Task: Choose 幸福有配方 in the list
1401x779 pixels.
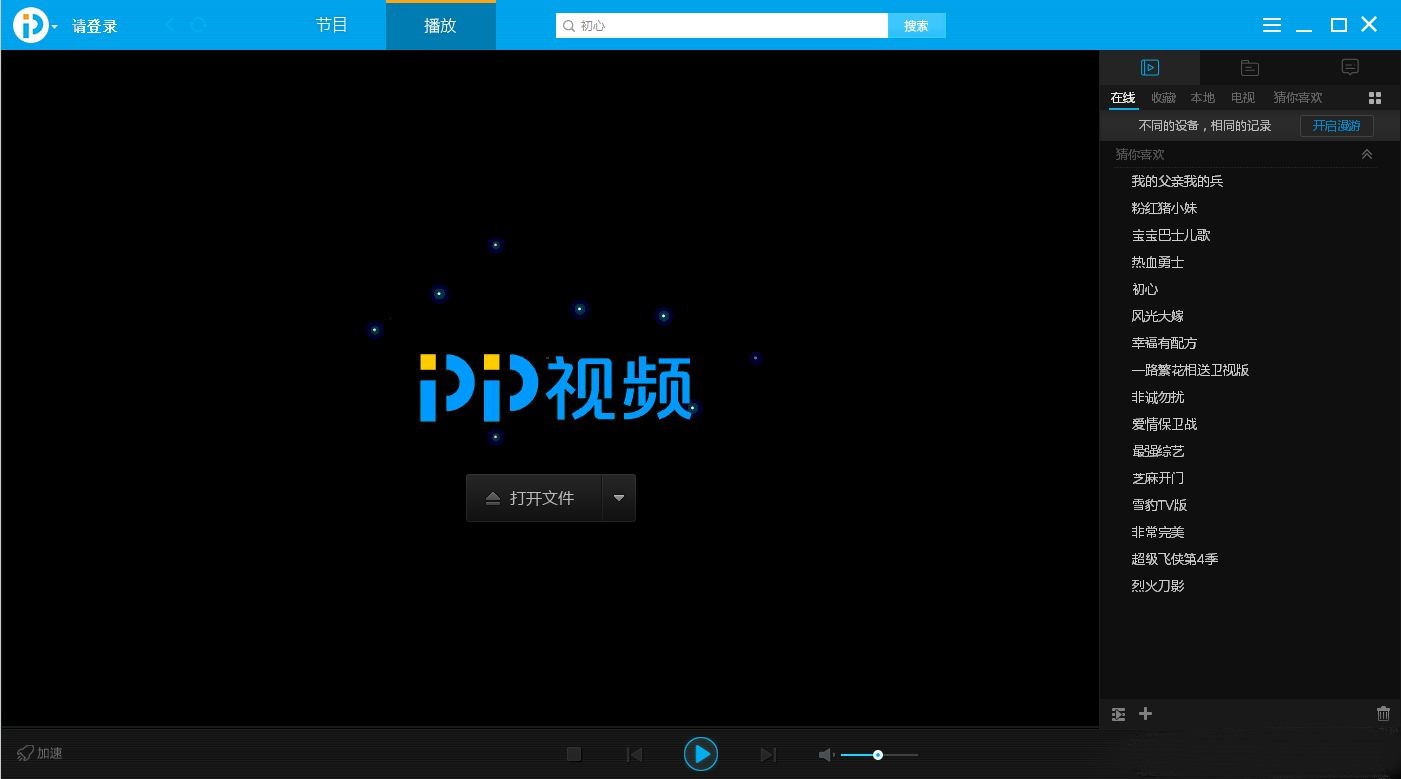Action: tap(1164, 343)
